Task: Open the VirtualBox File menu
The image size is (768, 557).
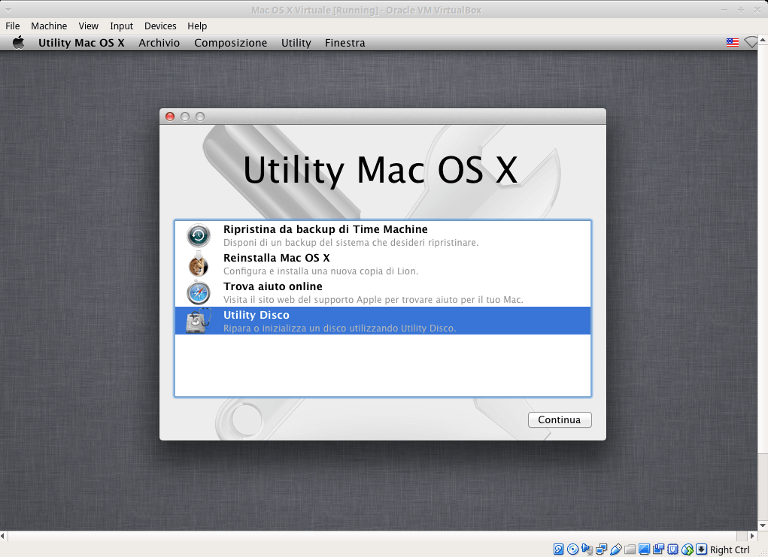Action: point(13,26)
